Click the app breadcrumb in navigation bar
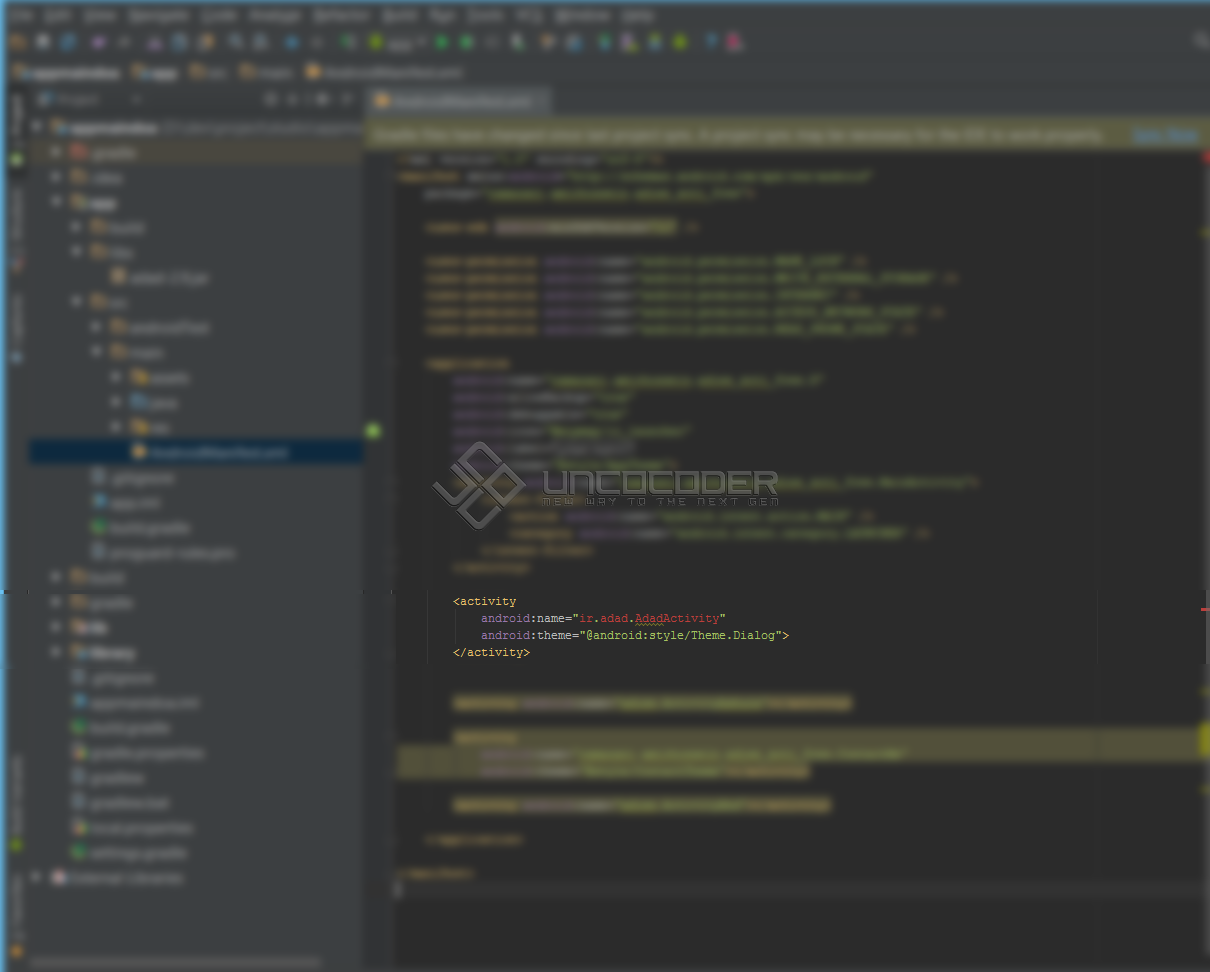The image size is (1210, 972). [153, 73]
